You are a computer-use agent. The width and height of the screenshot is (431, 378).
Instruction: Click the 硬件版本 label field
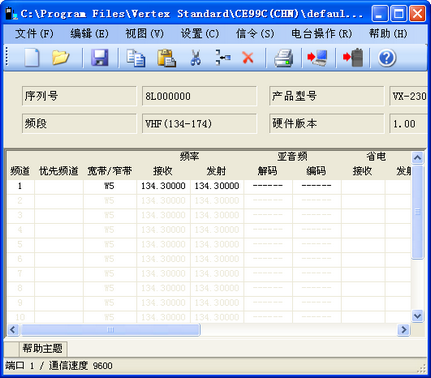pyautogui.click(x=326, y=124)
